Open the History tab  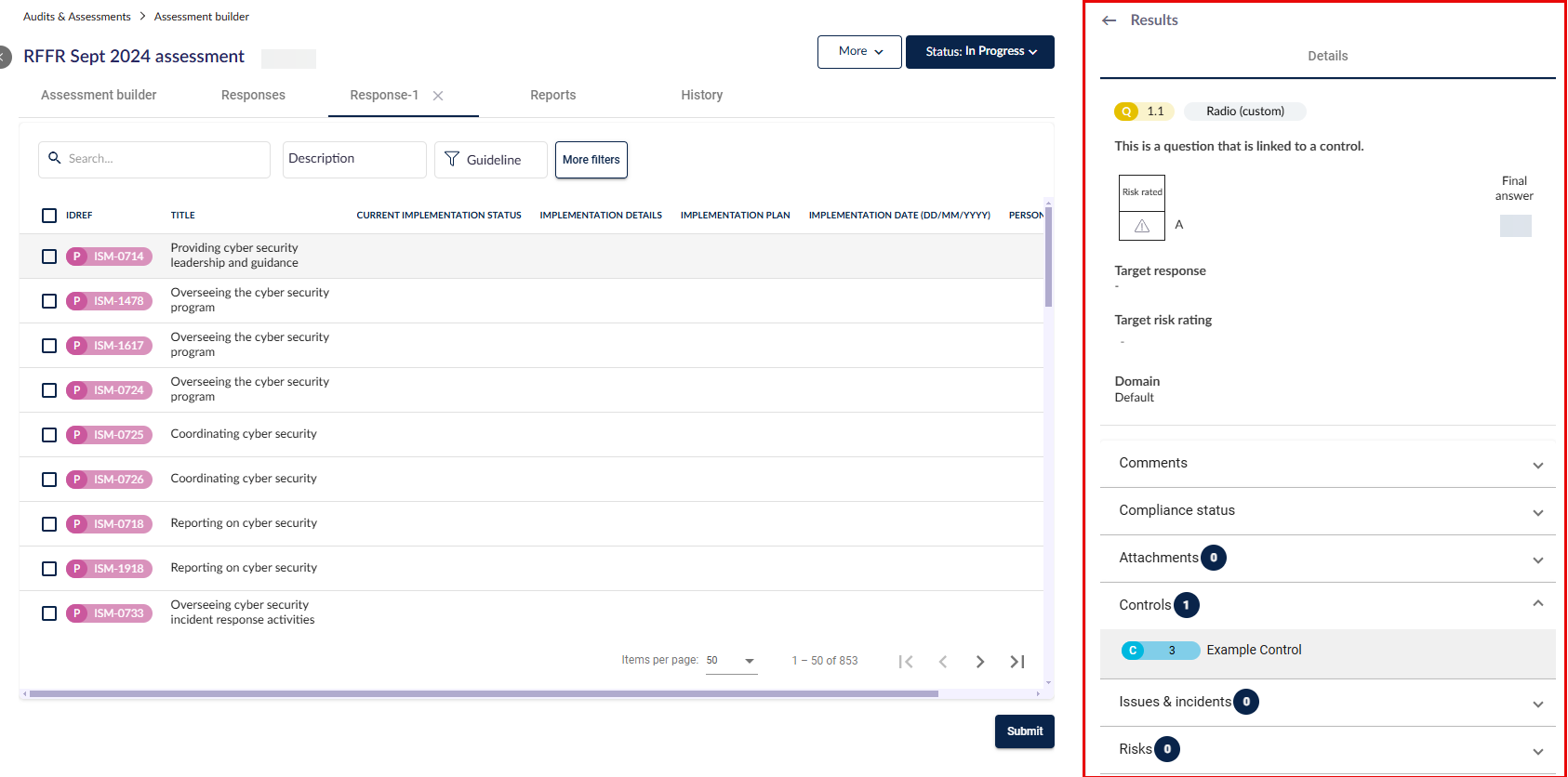[x=701, y=95]
